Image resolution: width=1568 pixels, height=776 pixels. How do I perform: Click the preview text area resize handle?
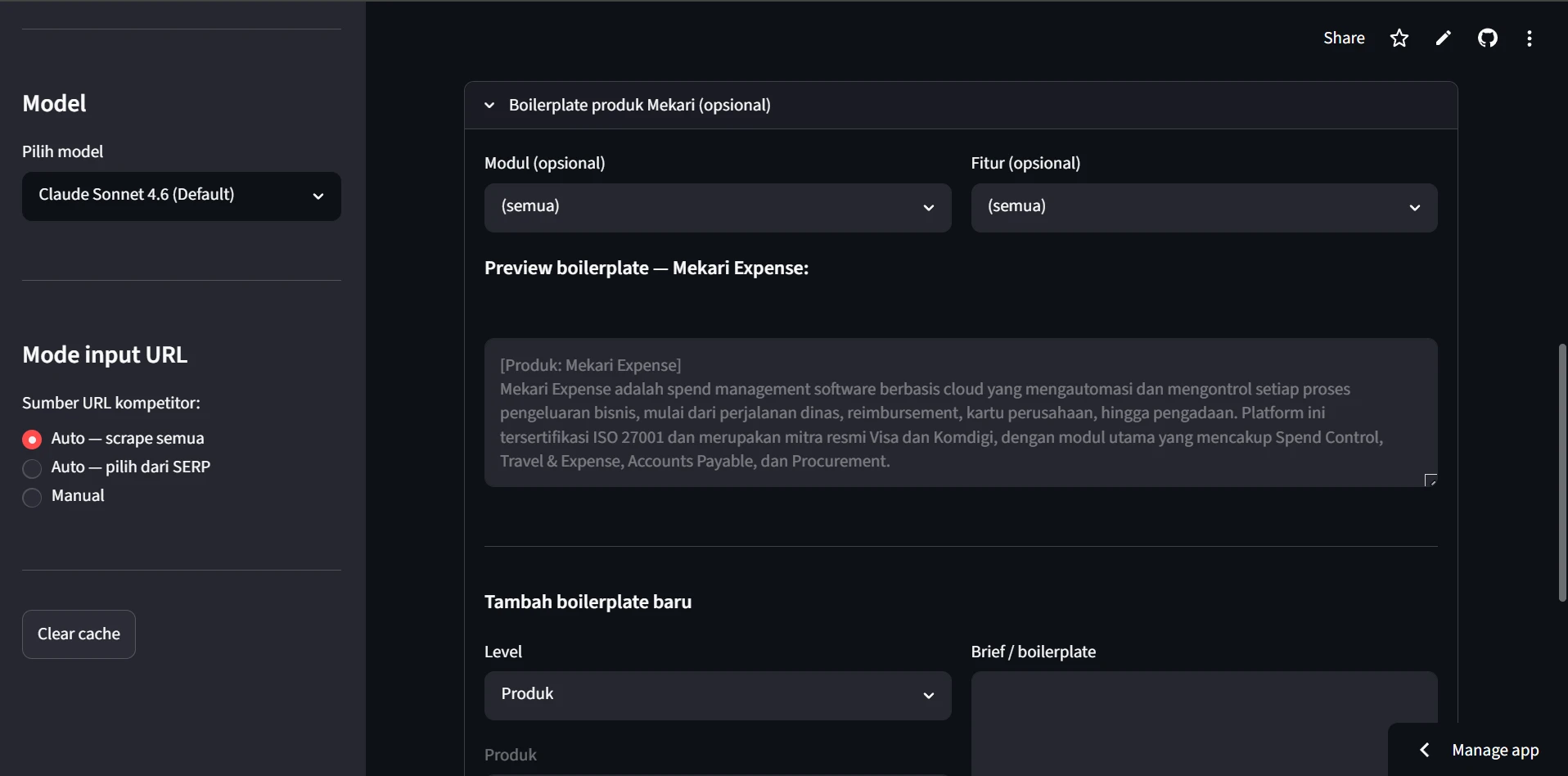pos(1431,480)
